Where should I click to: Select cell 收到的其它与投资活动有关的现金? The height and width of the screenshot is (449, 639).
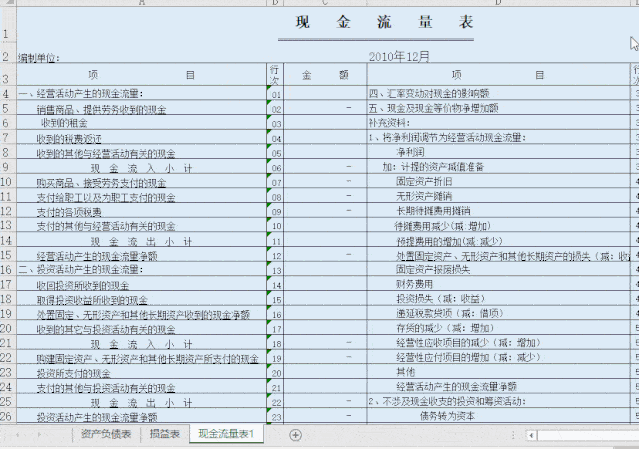(141, 328)
